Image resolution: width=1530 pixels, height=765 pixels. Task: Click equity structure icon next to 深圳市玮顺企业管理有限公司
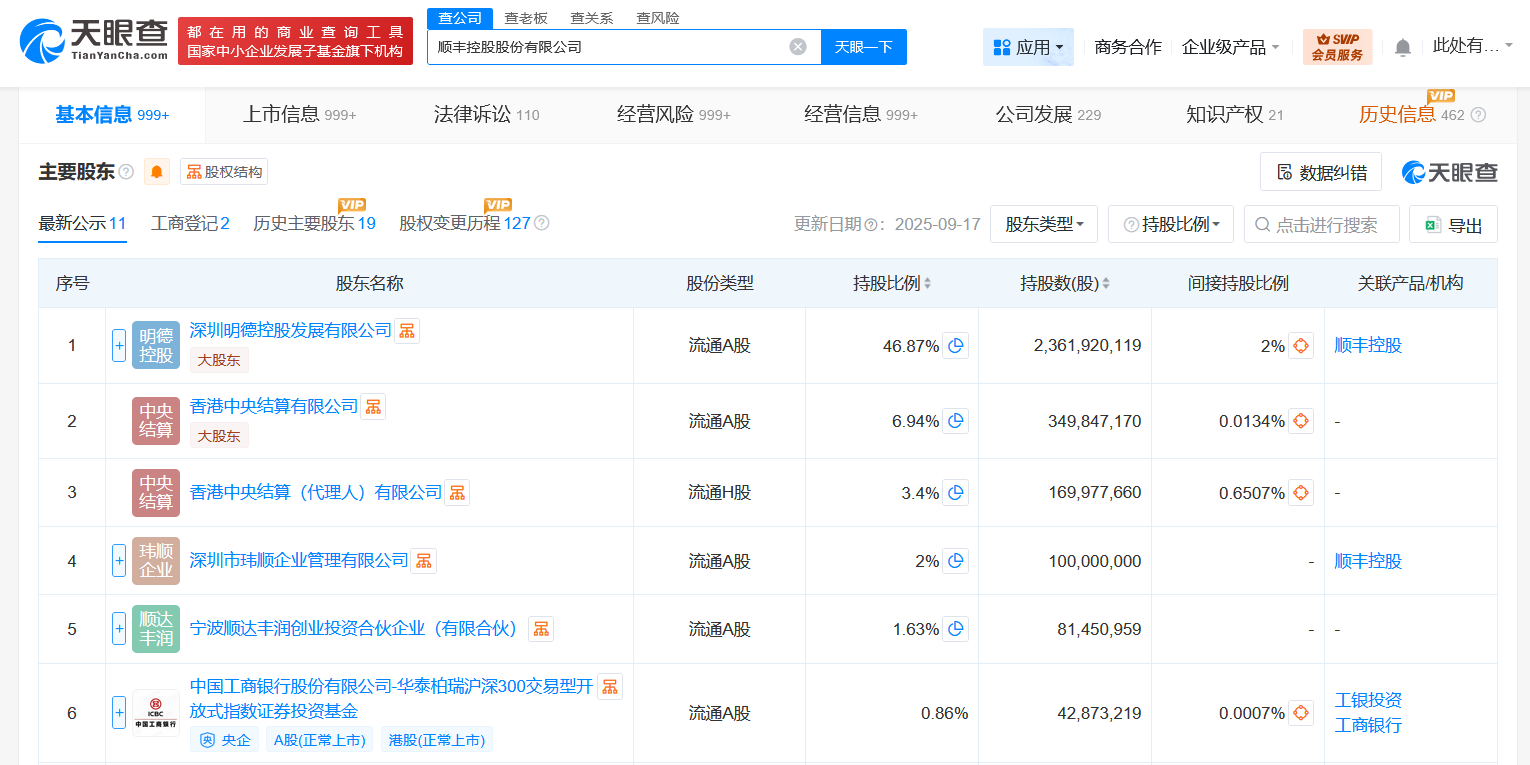click(x=424, y=561)
